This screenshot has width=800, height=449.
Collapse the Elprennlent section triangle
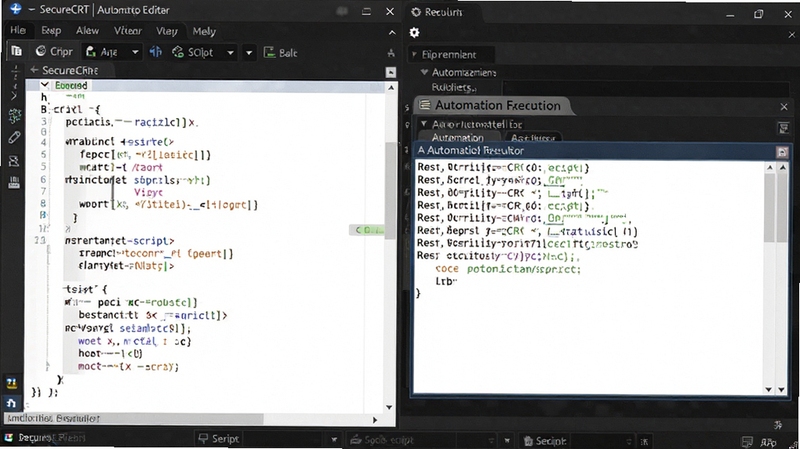point(414,54)
